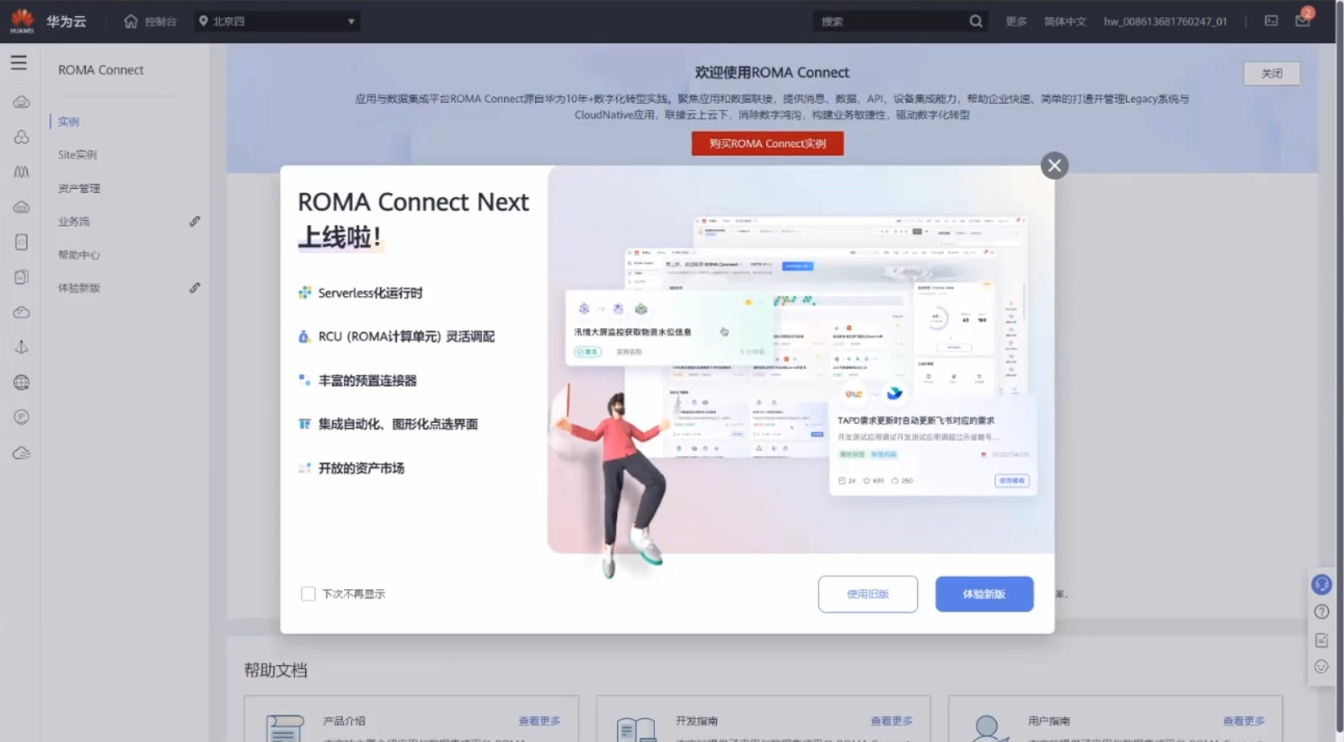This screenshot has width=1344, height=742.
Task: Click the dialog's product illustration image
Action: click(x=801, y=360)
